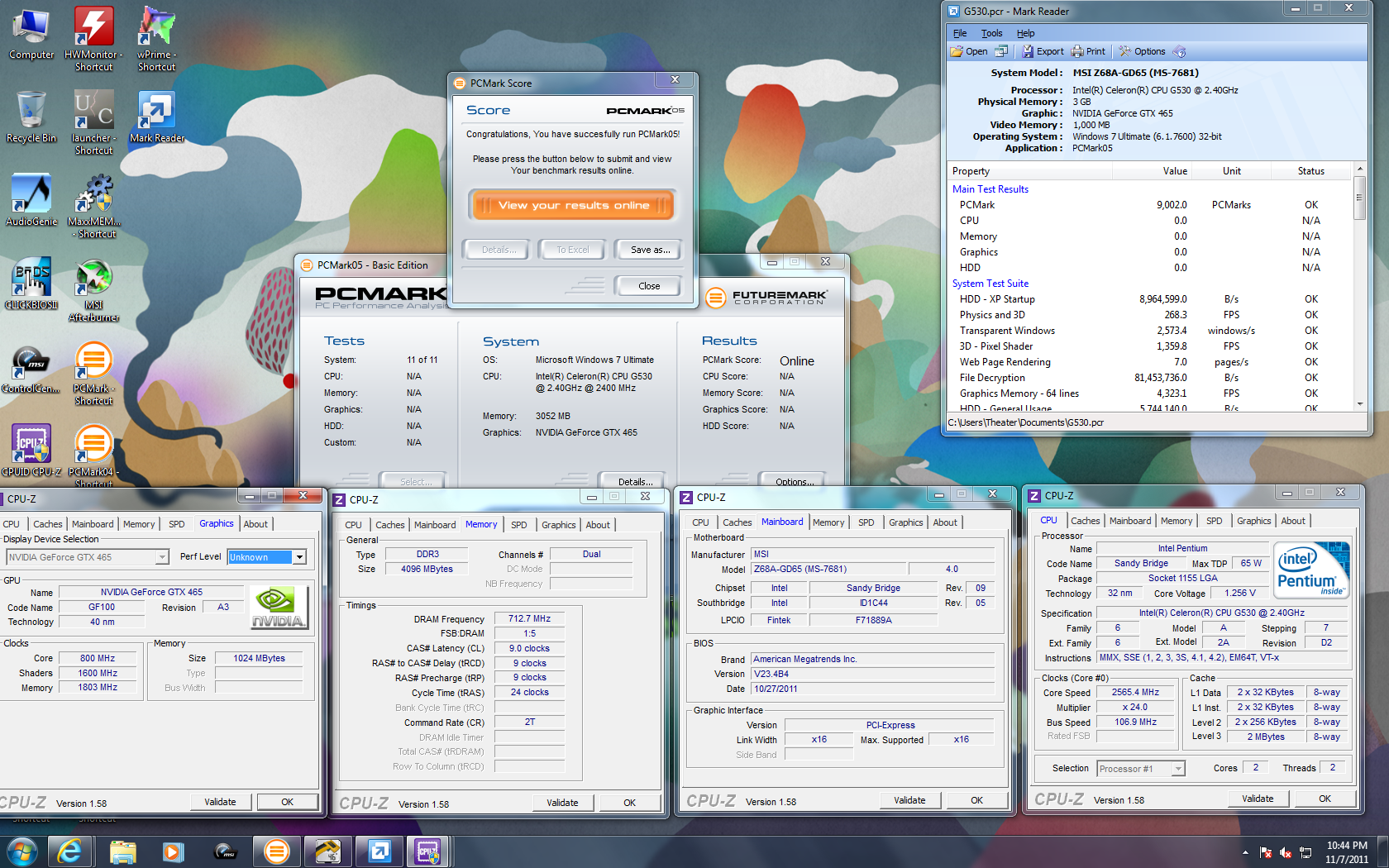The width and height of the screenshot is (1389, 868).
Task: Select the 'HDD - XP Startup' row
Action: coord(1149,299)
